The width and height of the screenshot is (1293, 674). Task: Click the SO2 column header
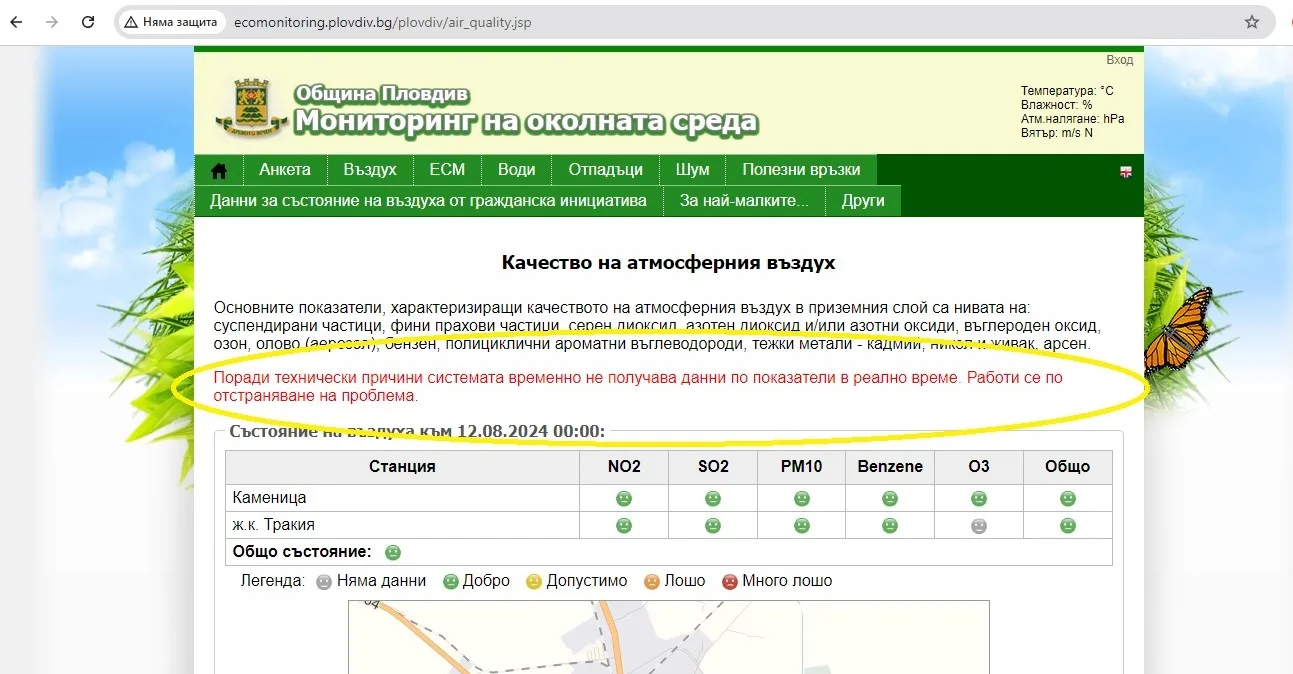pos(713,467)
